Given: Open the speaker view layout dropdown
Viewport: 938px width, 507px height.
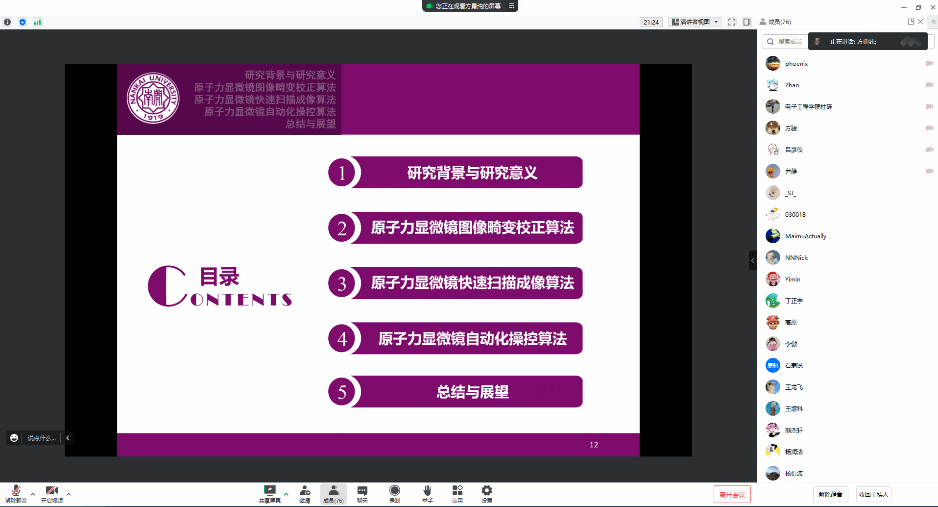Looking at the screenshot, I should coord(694,21).
